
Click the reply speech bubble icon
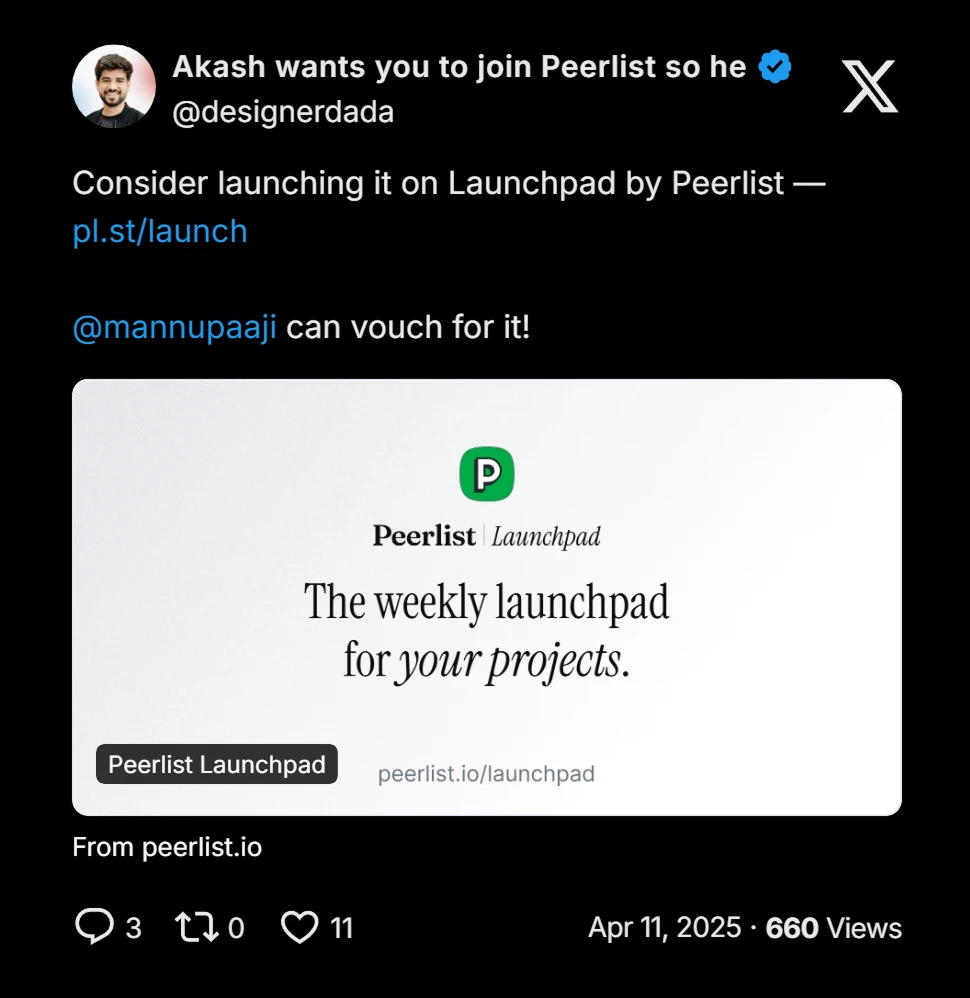tap(95, 927)
